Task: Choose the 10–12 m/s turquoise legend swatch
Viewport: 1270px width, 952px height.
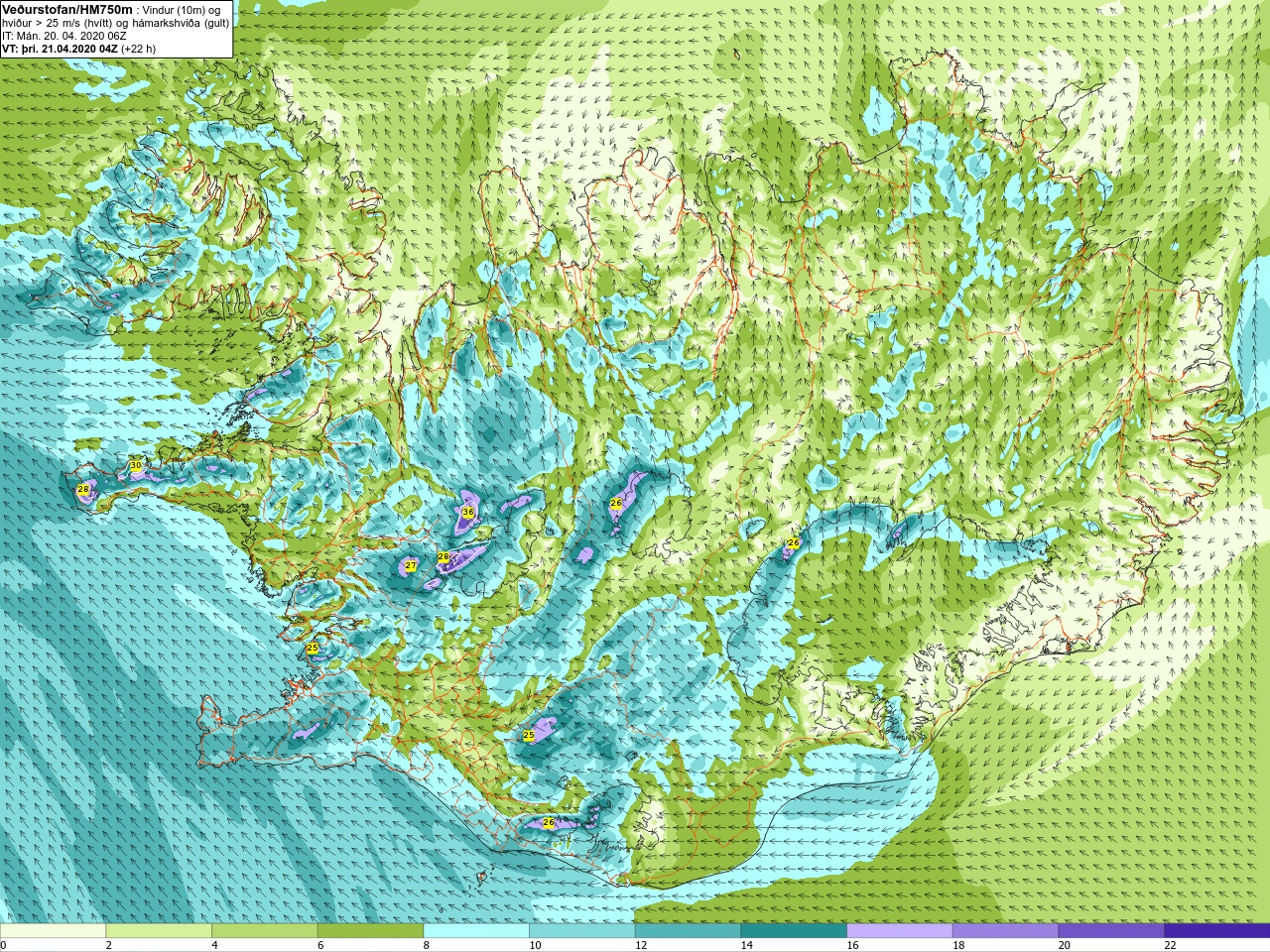Action: [581, 931]
